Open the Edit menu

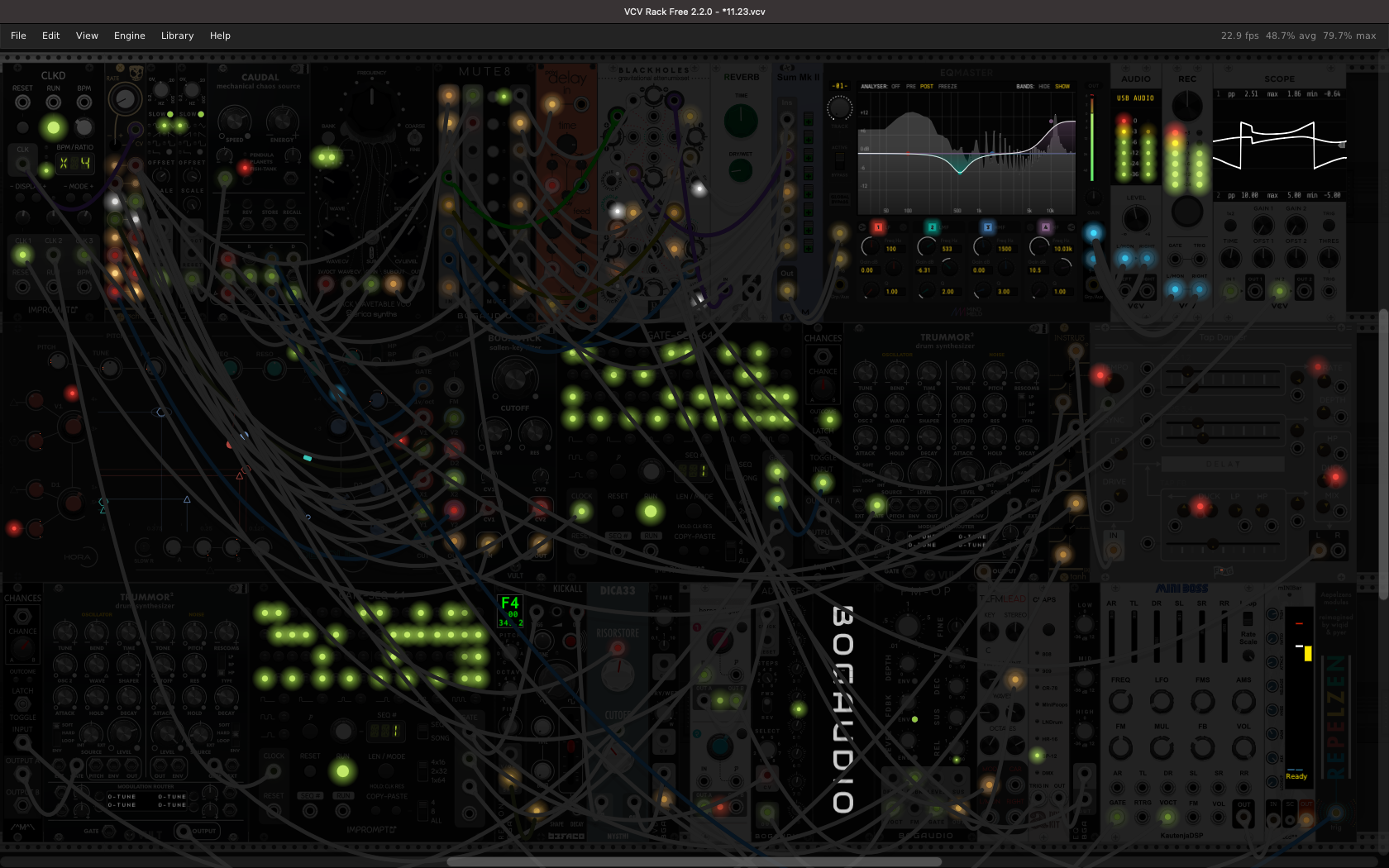tap(50, 36)
